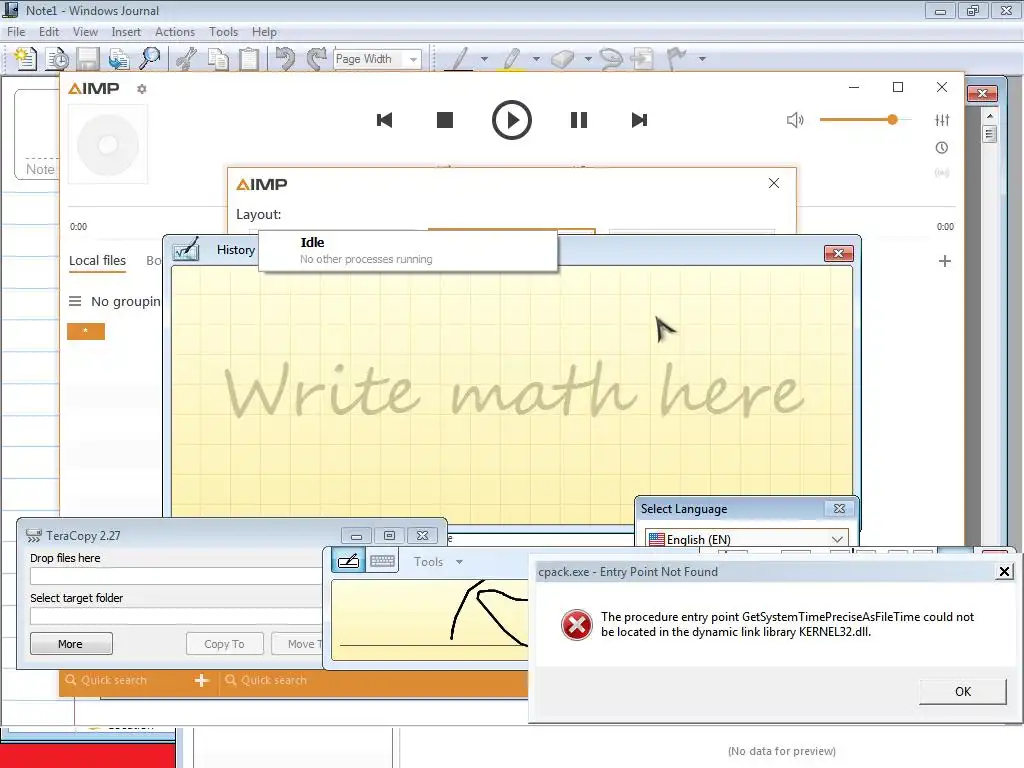Expand the Pen tool options arrow
This screenshot has width=1024, height=768.
[x=484, y=59]
